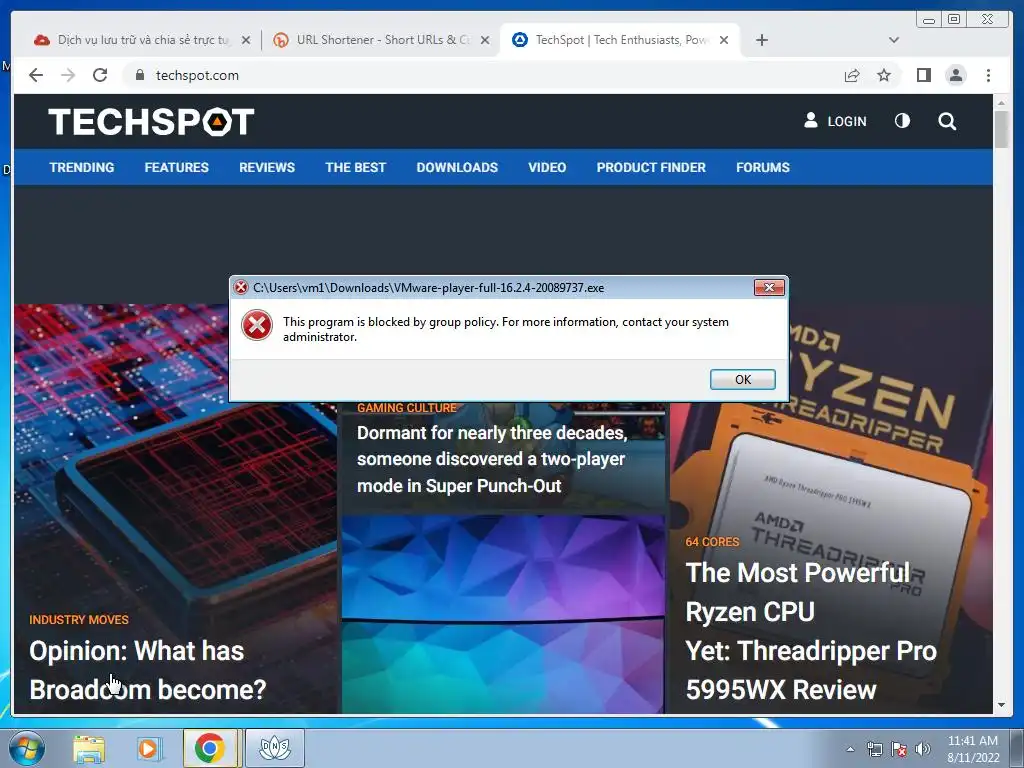This screenshot has height=768, width=1024.
Task: Open the Super Punch-Out article
Action: pyautogui.click(x=492, y=459)
